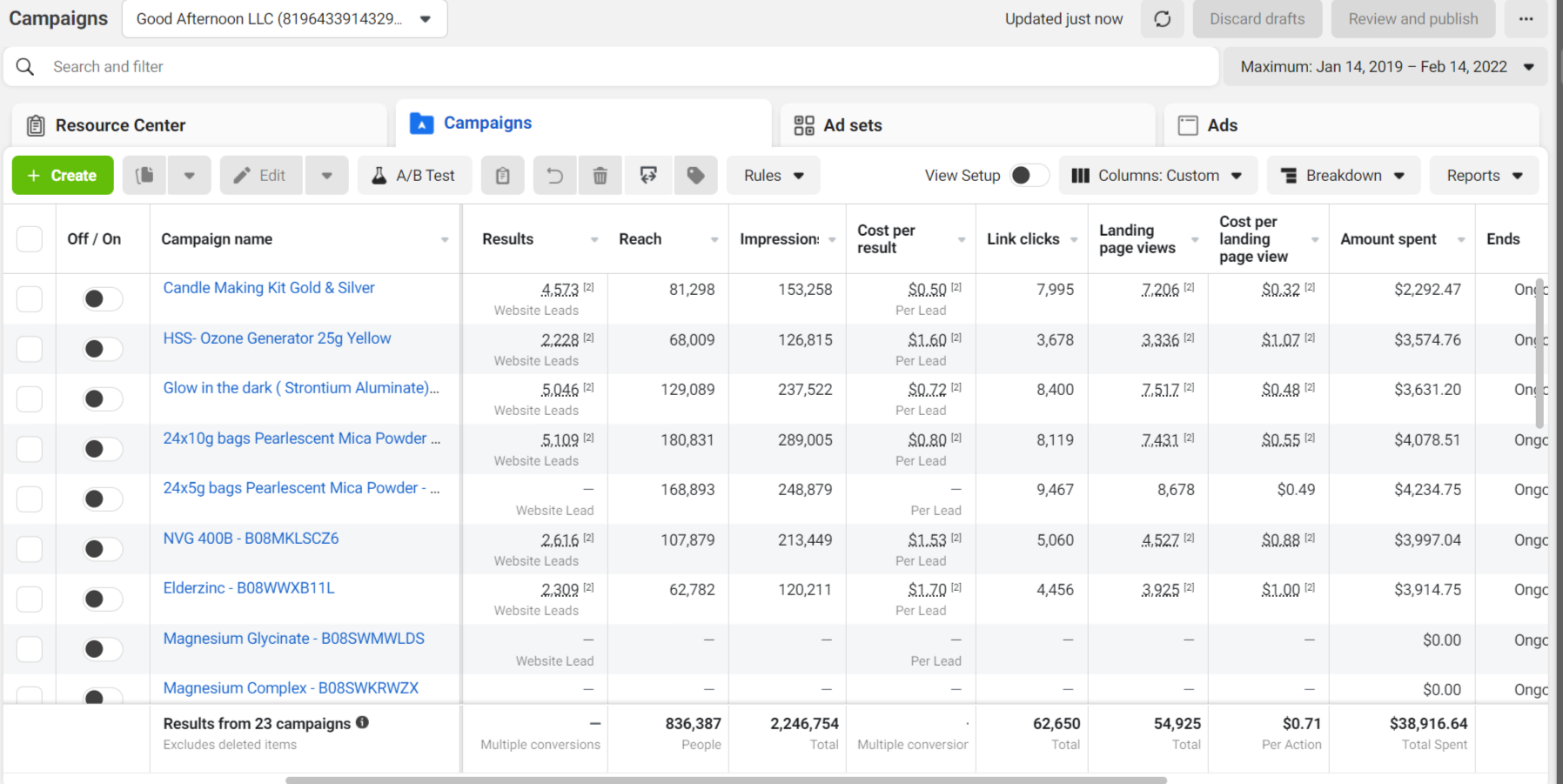Screen dimensions: 1563x784
Task: Click the 4,573 results value
Action: click(x=560, y=290)
